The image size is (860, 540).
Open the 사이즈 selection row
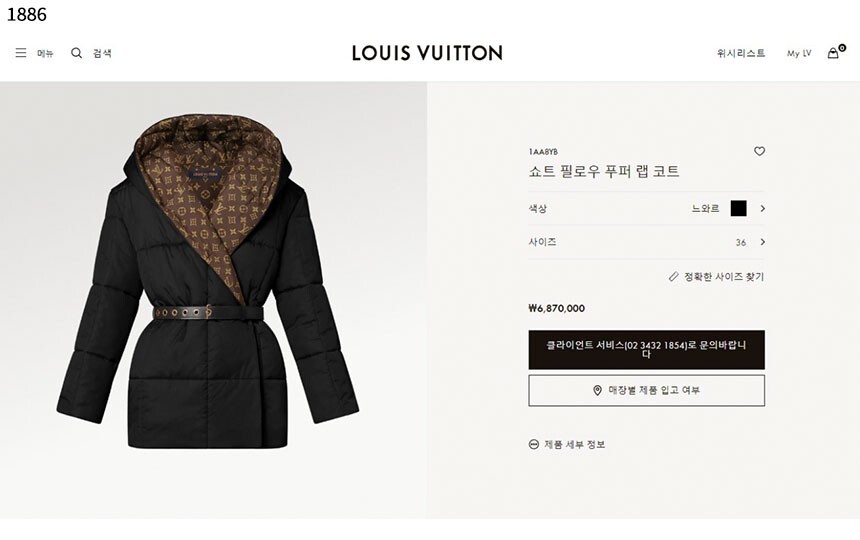point(647,242)
